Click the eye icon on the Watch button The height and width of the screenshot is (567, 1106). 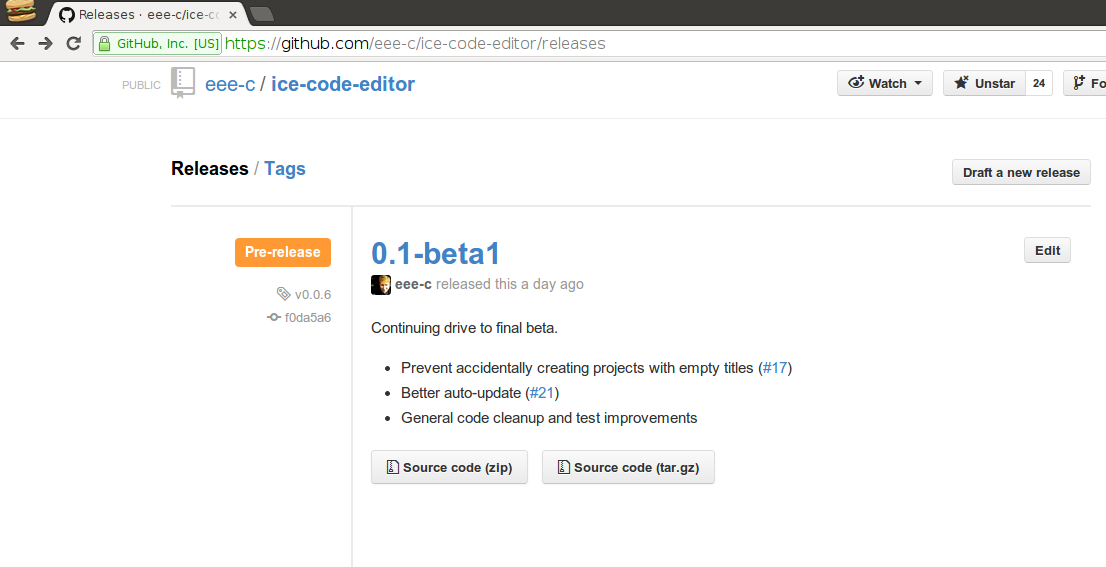click(x=856, y=83)
